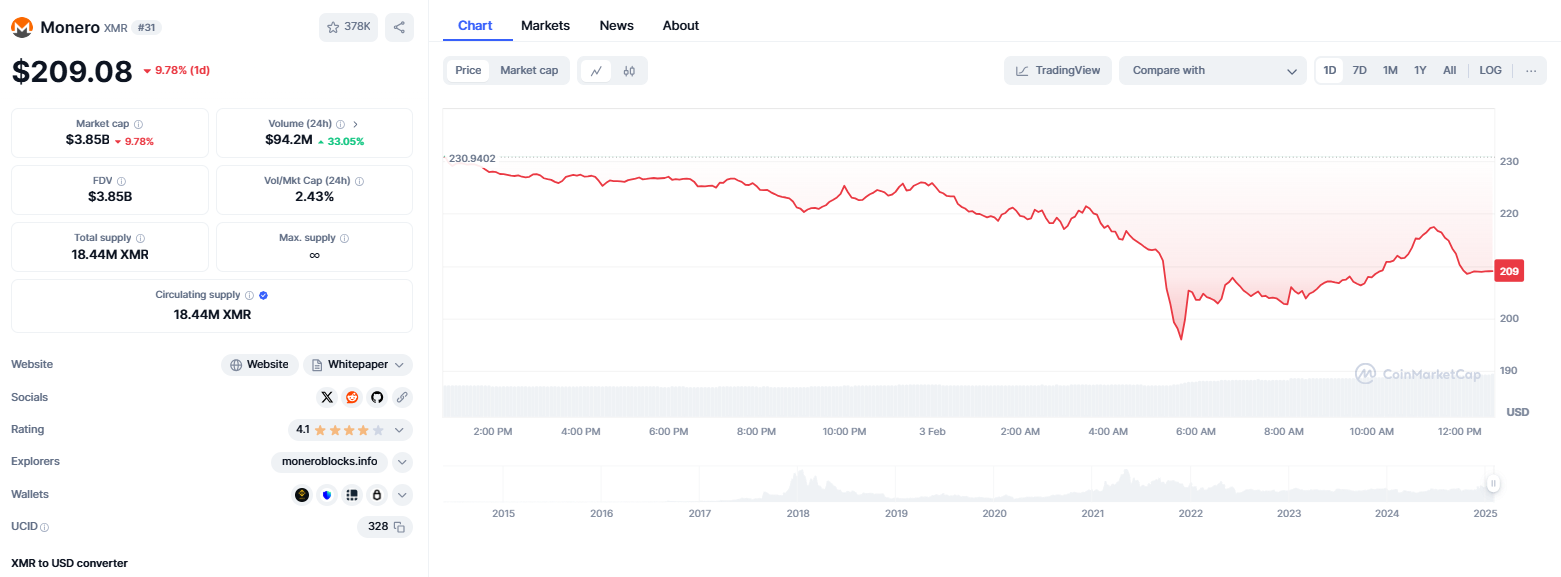This screenshot has height=577, width=1561.
Task: Click UCID info icon
Action: [44, 527]
